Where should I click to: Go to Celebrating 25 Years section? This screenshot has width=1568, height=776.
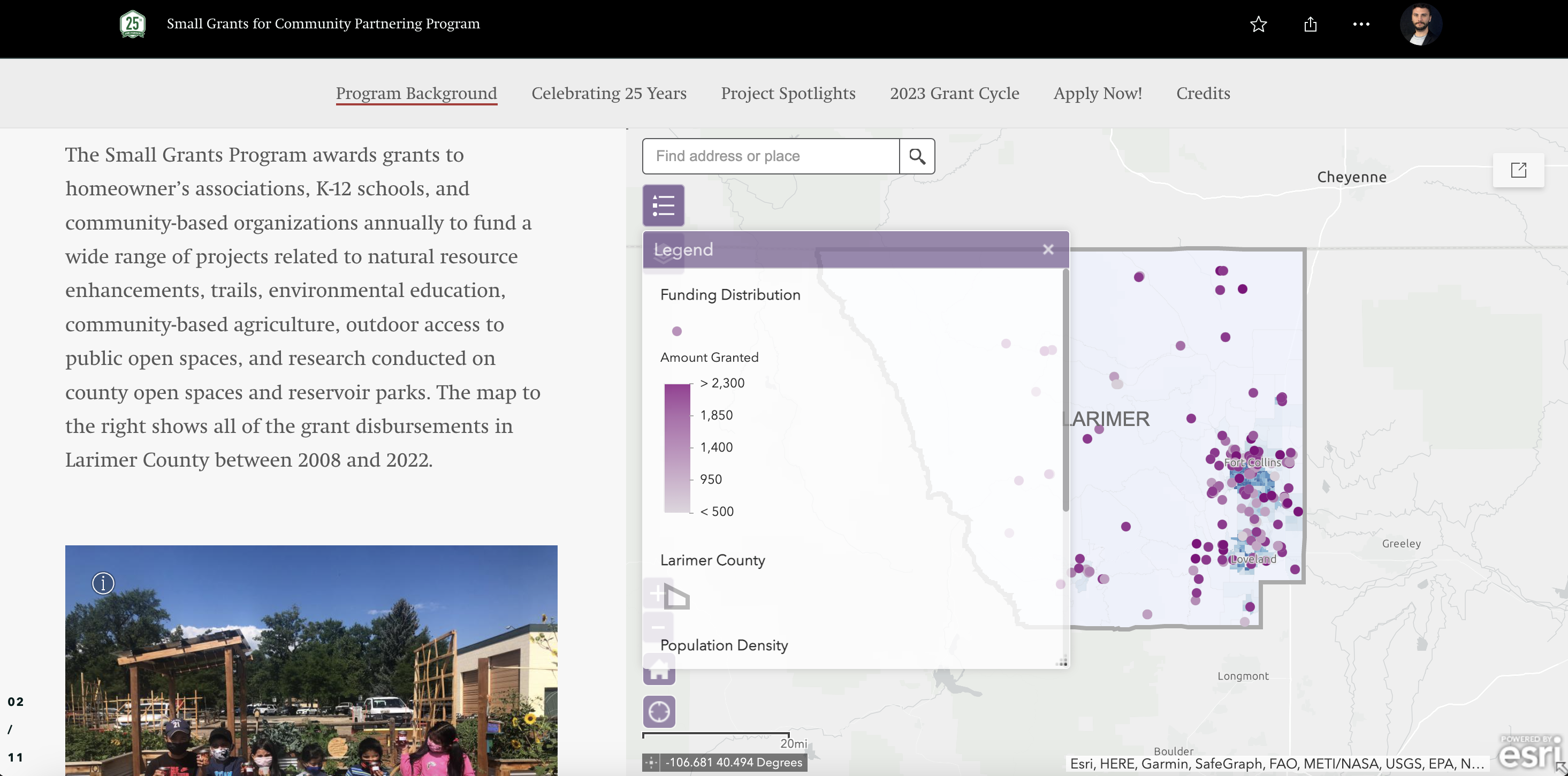click(608, 93)
